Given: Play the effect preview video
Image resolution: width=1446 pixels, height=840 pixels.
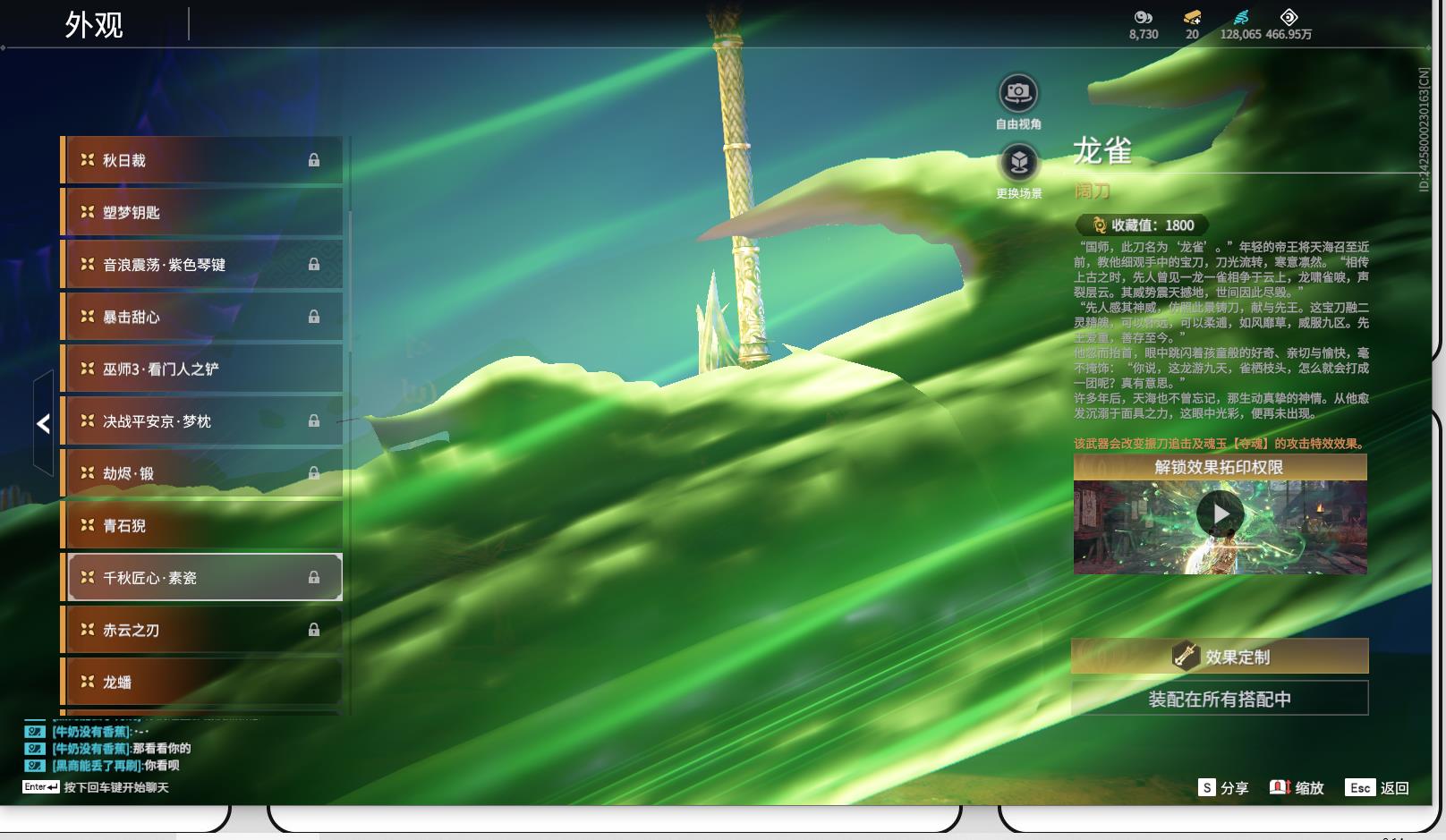Looking at the screenshot, I should 1220,514.
